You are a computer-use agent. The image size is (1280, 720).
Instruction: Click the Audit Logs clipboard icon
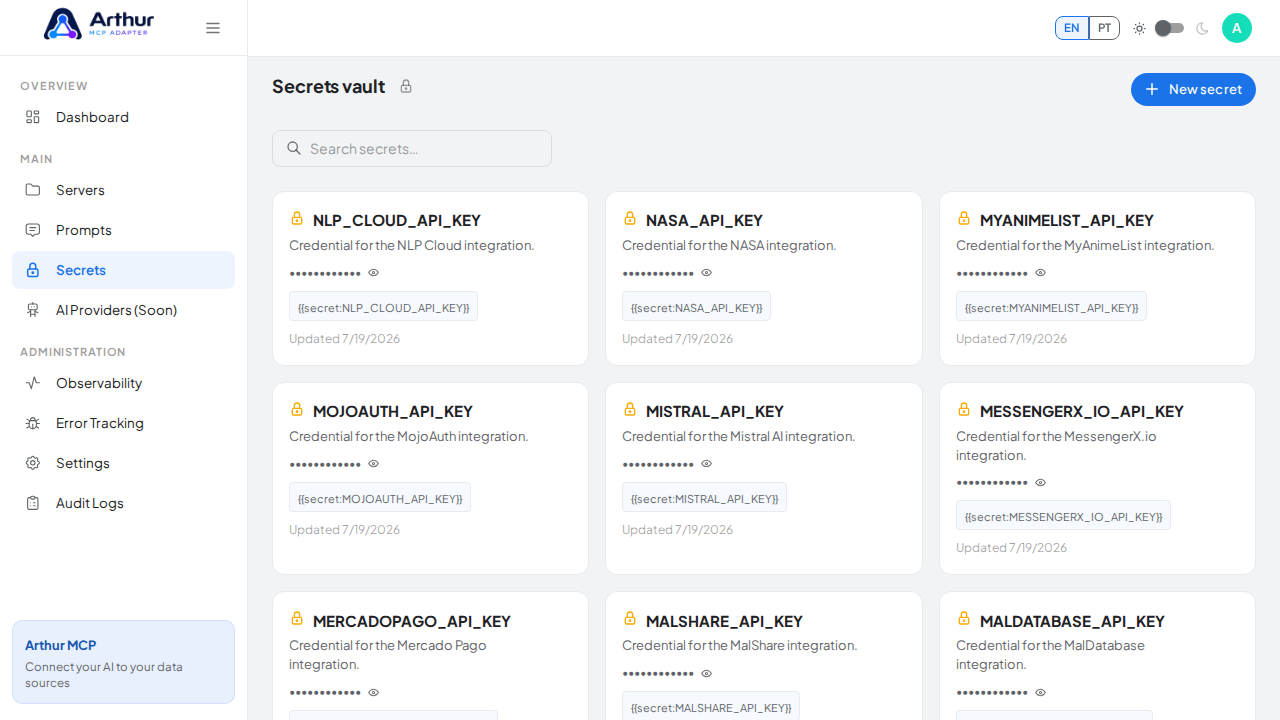tap(33, 503)
